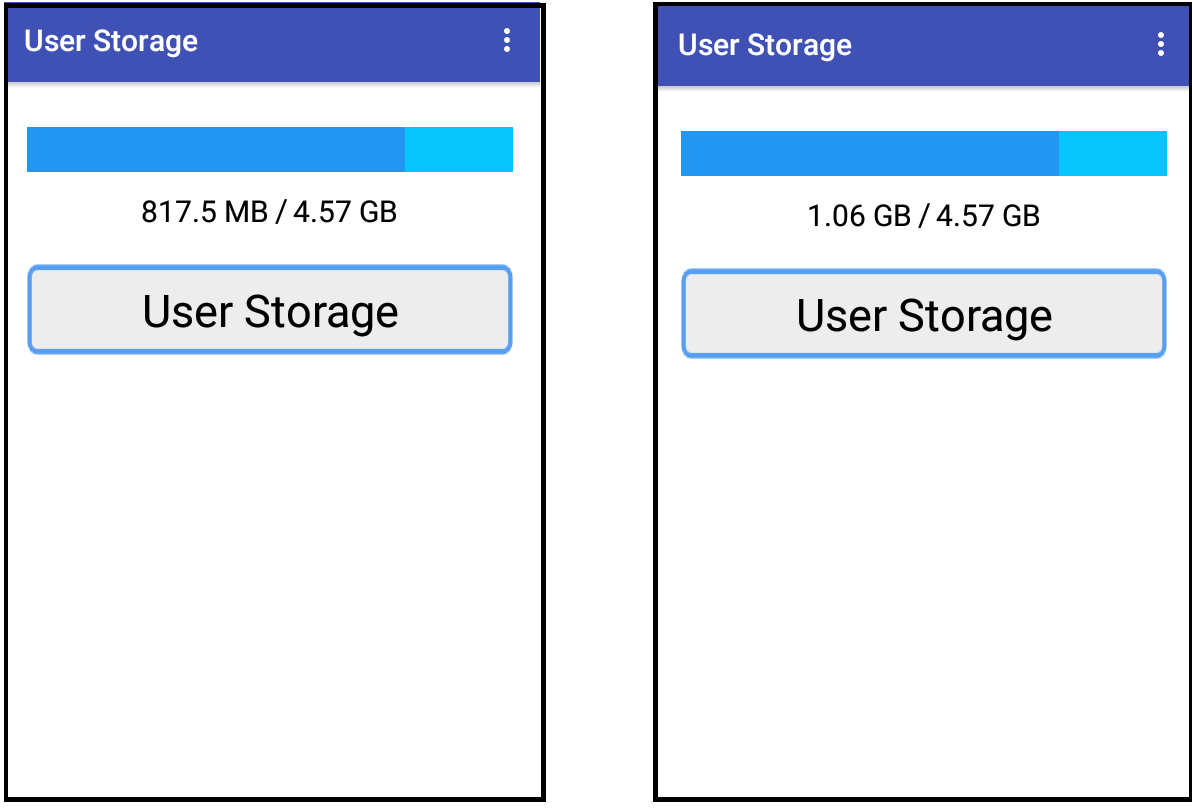
Task: Click the left app bar between the title and menu
Action: [348, 41]
